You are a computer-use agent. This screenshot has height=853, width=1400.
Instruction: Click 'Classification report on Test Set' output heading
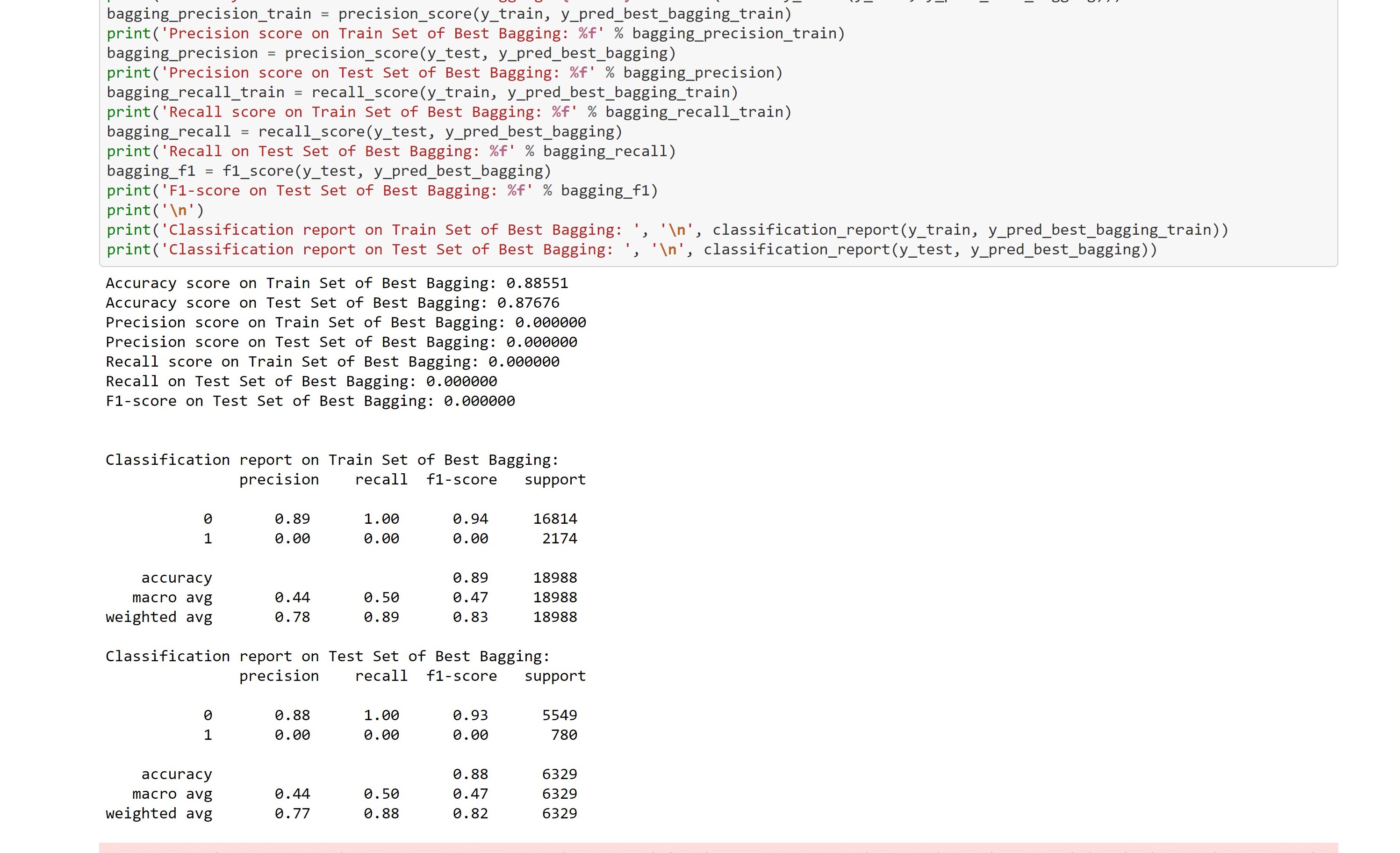click(327, 657)
